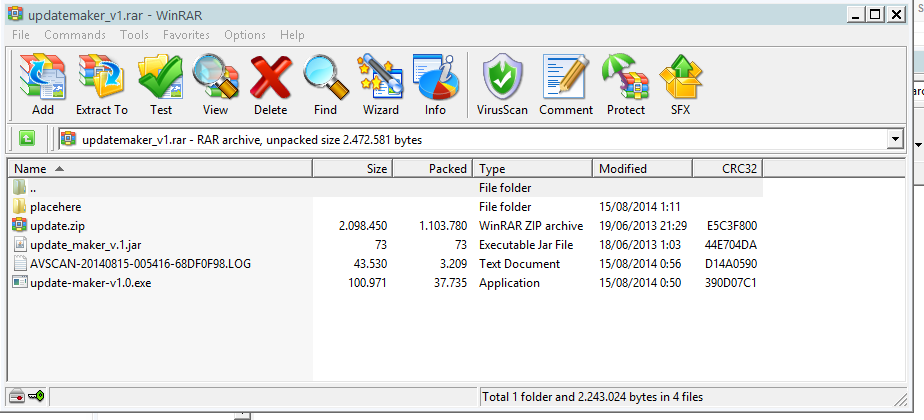Click the window resize grip corner

[901, 399]
